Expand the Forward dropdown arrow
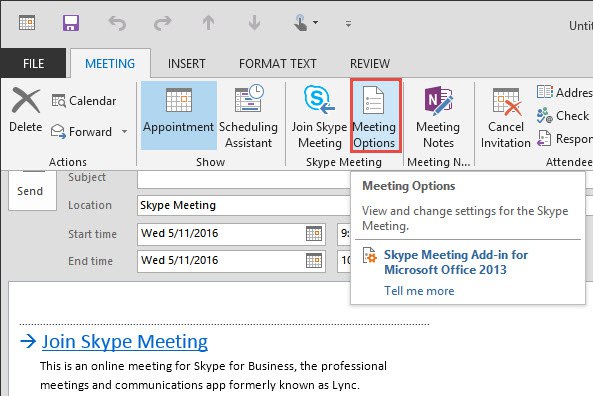Screen dimensions: 593x396 [124, 132]
